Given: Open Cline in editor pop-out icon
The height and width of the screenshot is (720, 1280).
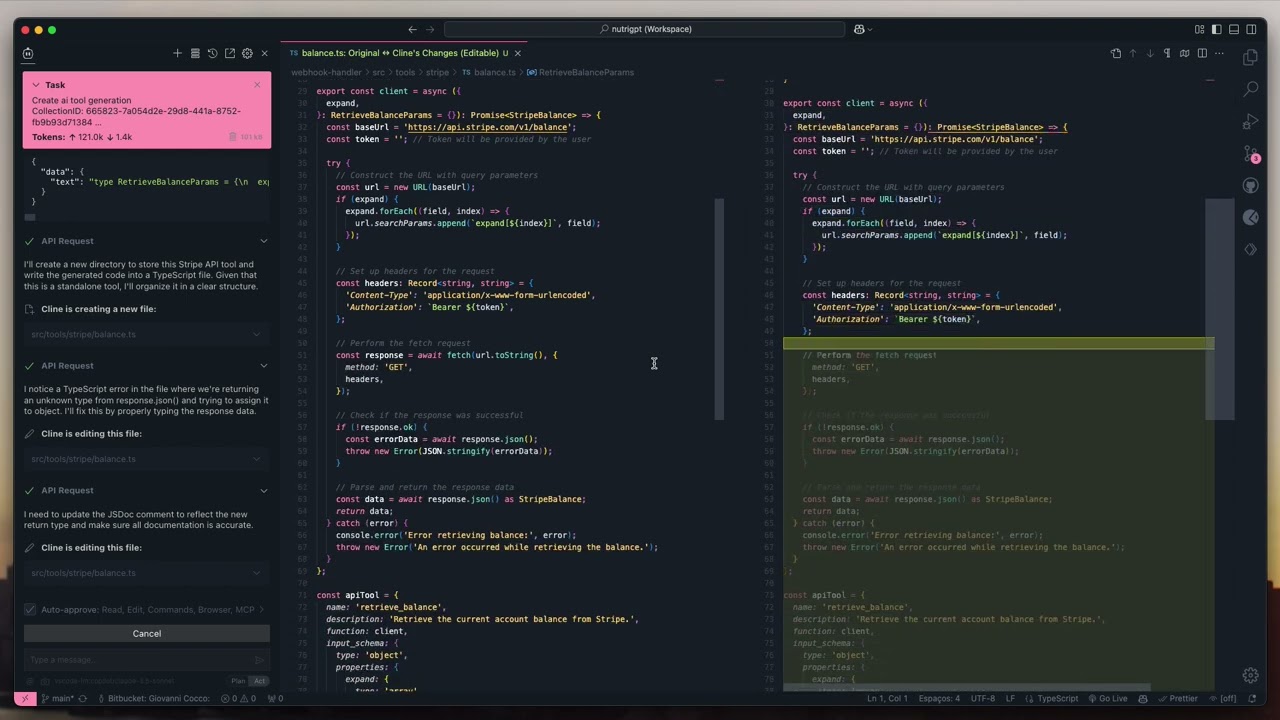Looking at the screenshot, I should coord(230,53).
